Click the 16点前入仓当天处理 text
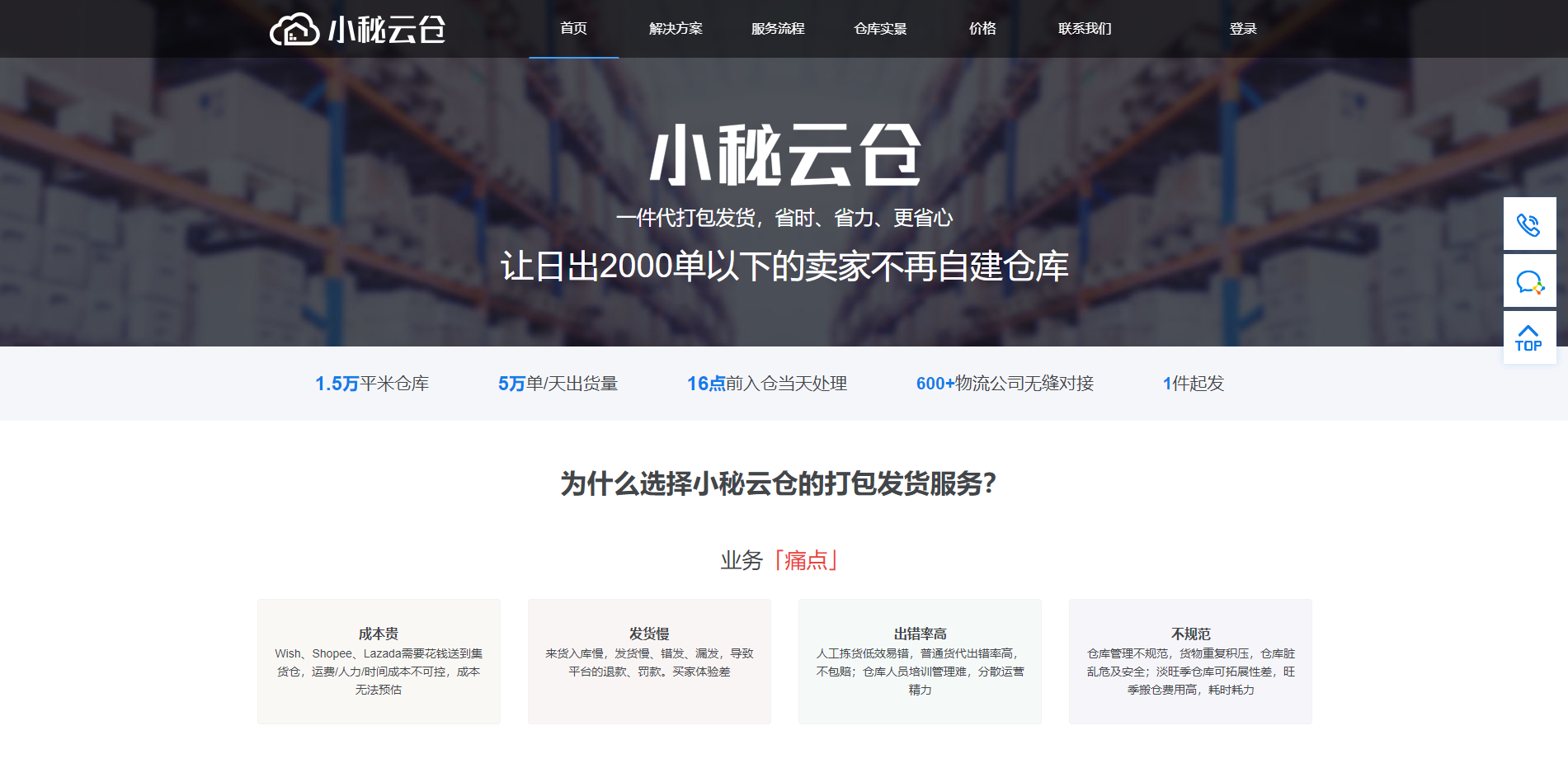 [x=766, y=383]
